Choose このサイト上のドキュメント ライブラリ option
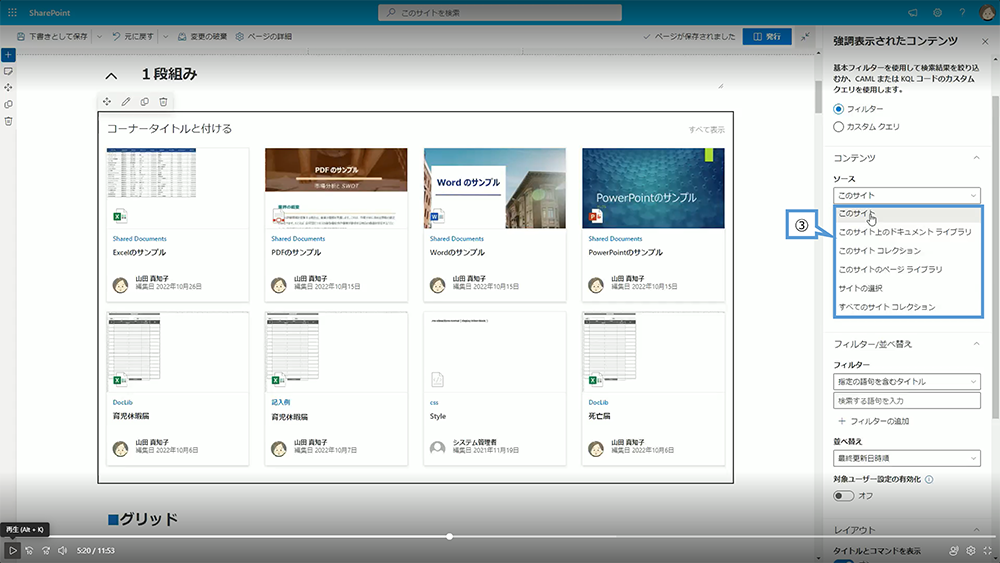 [908, 232]
